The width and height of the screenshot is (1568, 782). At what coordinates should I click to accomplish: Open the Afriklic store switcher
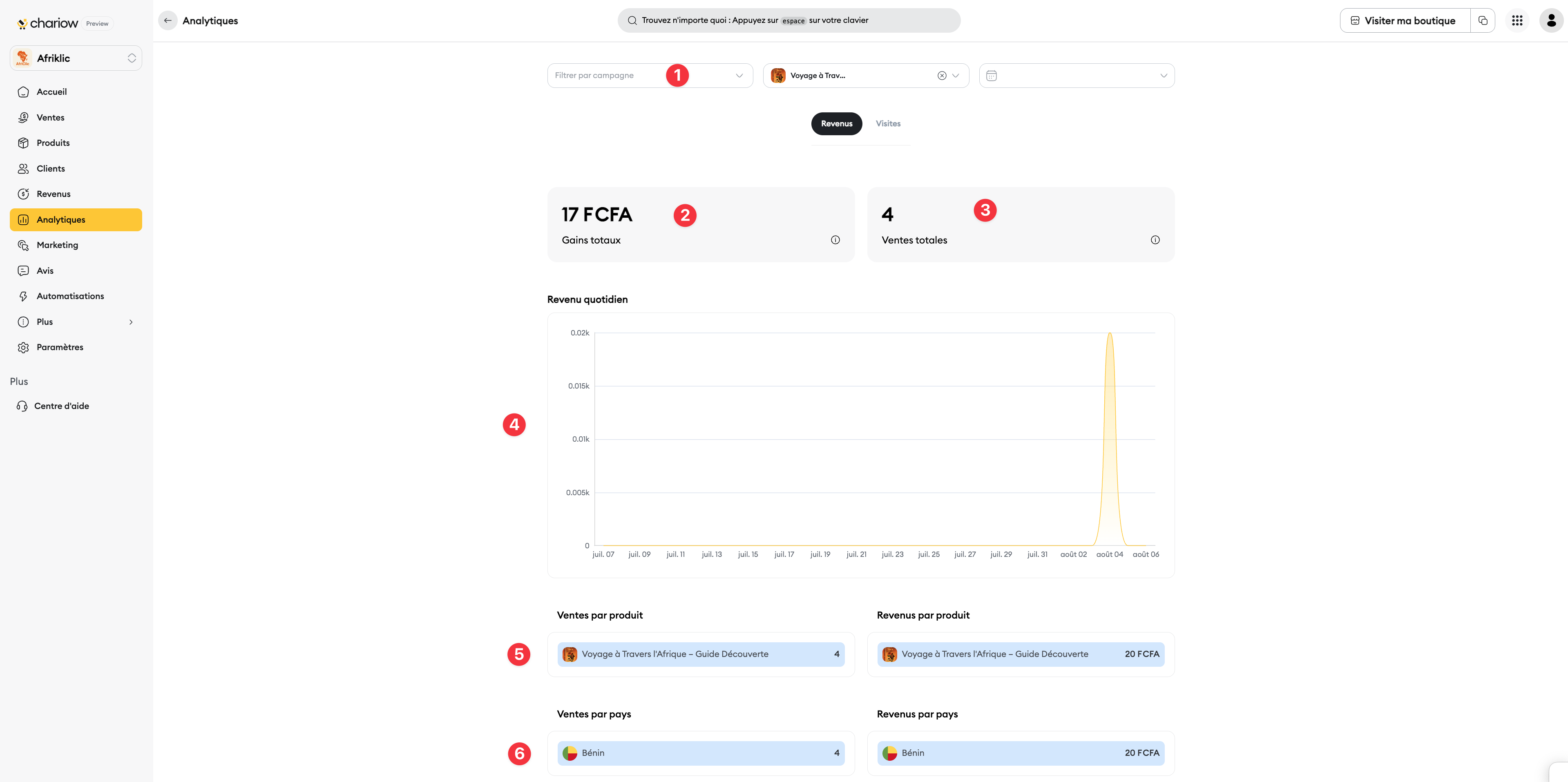pyautogui.click(x=76, y=58)
